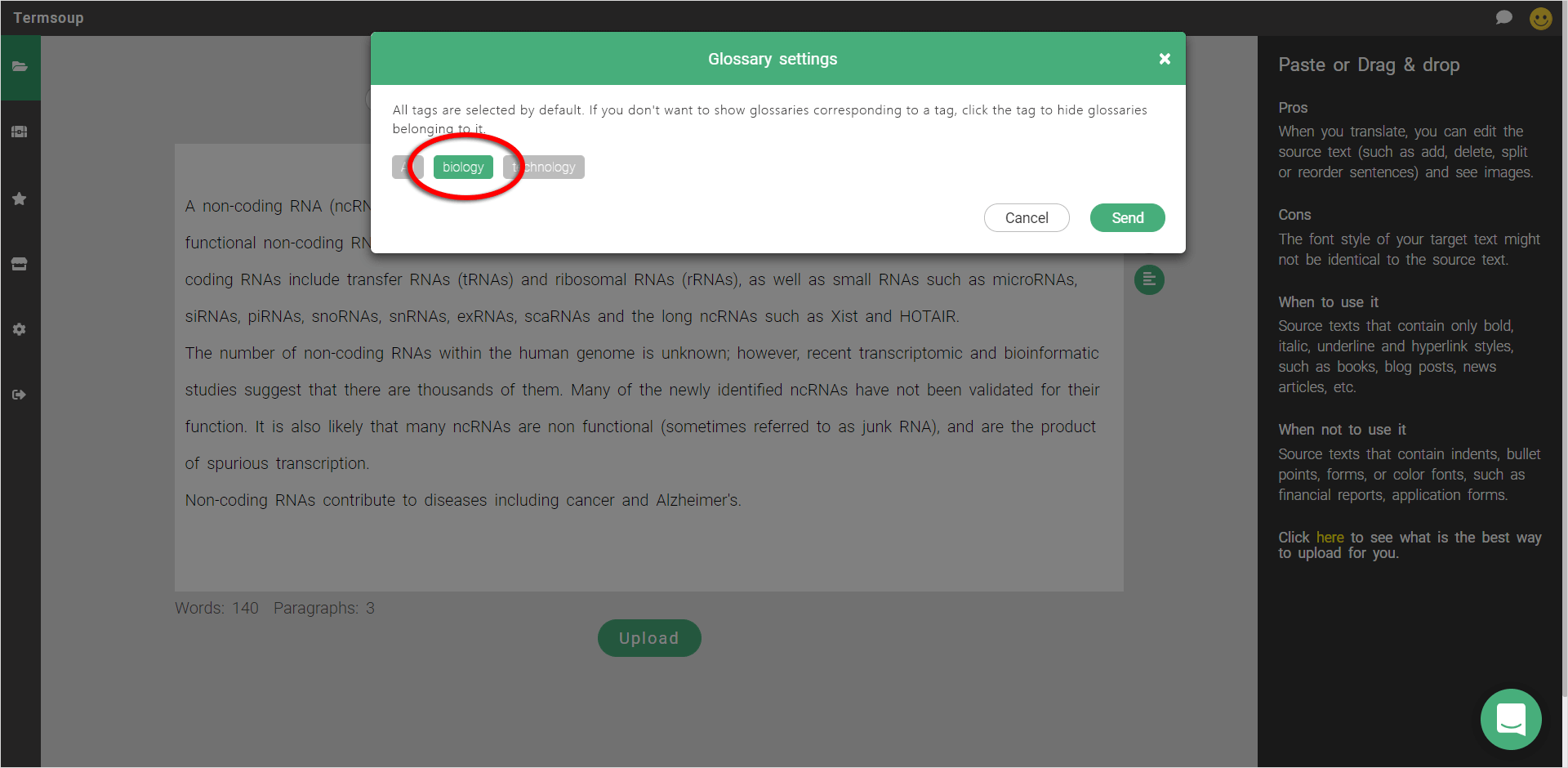Open the chat bubble icon in the top bar

click(x=1503, y=17)
